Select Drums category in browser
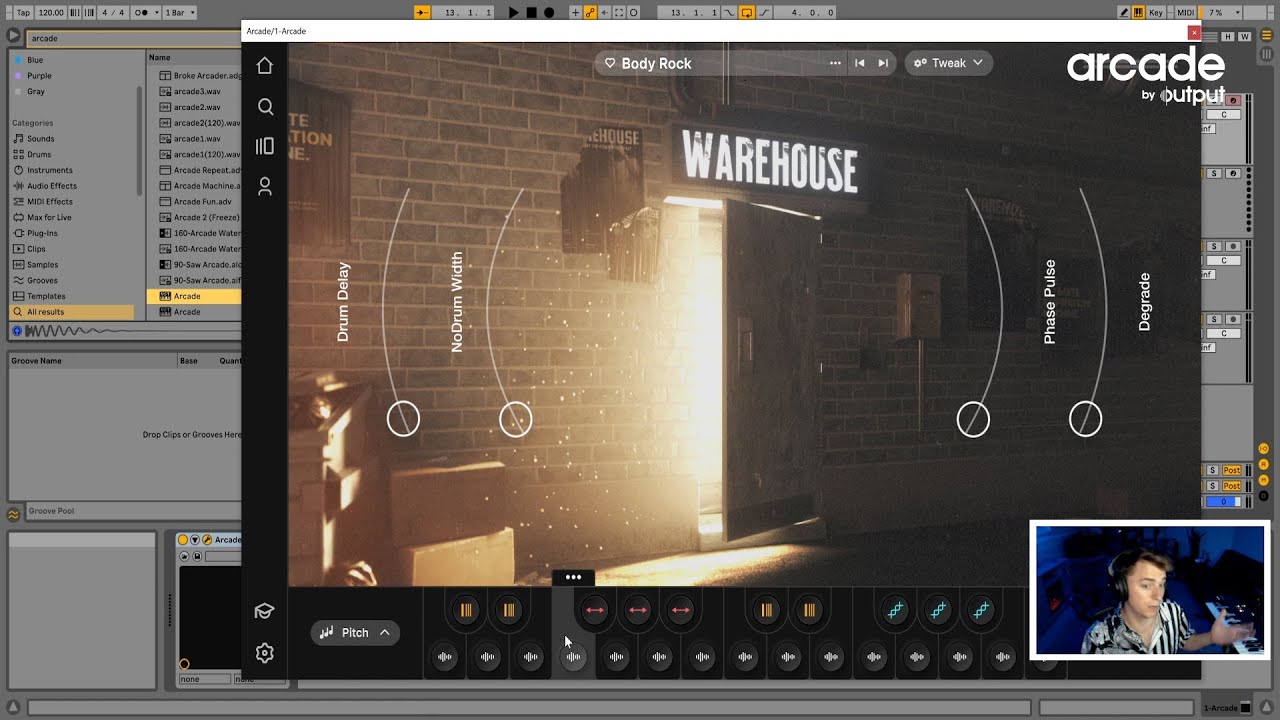The height and width of the screenshot is (720, 1280). (39, 155)
